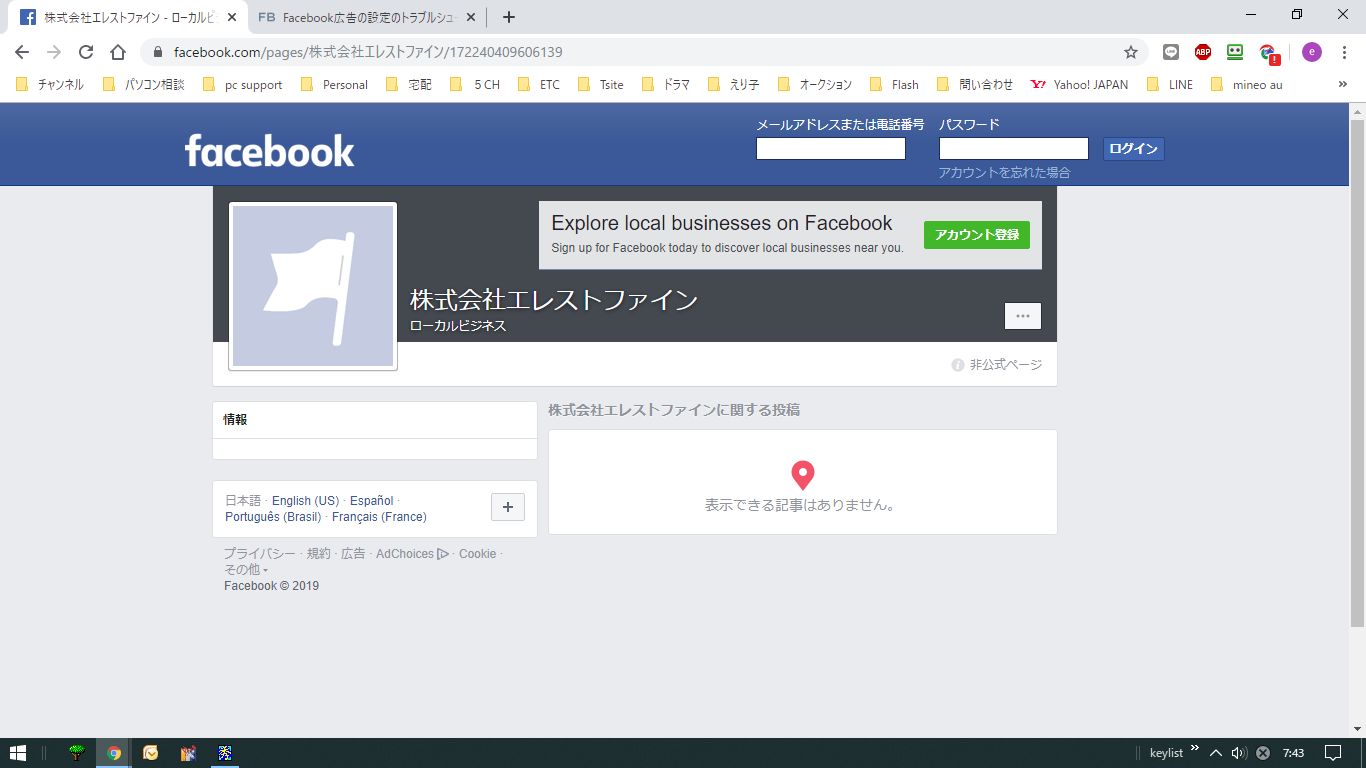Close the 株式会社エレストファイン tab

pyautogui.click(x=232, y=17)
